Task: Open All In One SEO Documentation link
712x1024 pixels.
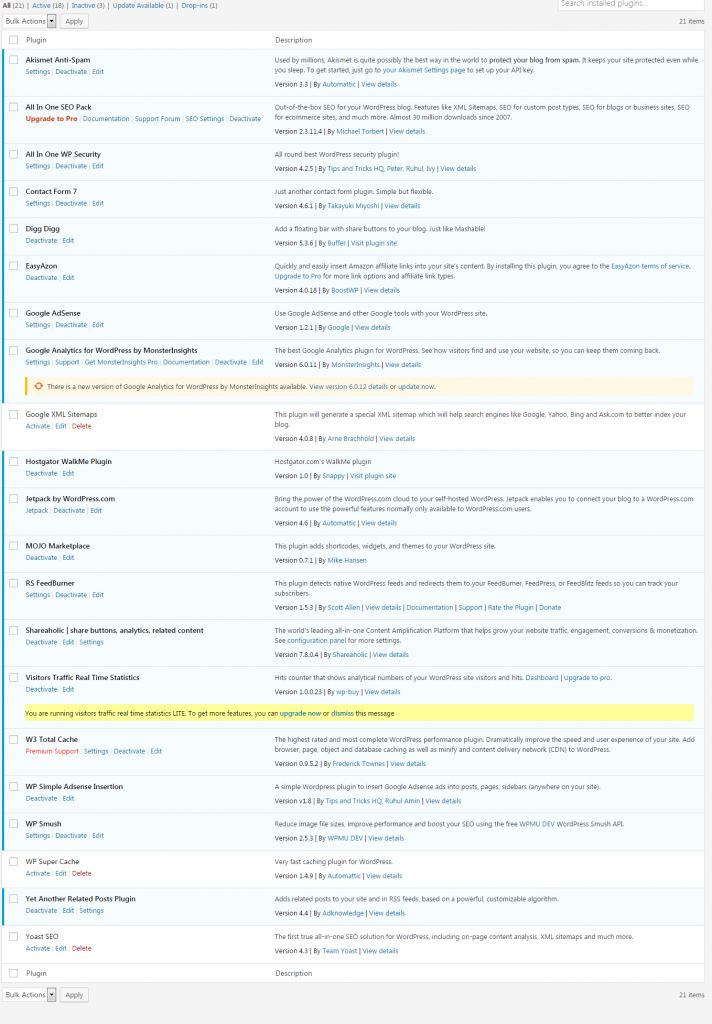Action: tap(106, 119)
